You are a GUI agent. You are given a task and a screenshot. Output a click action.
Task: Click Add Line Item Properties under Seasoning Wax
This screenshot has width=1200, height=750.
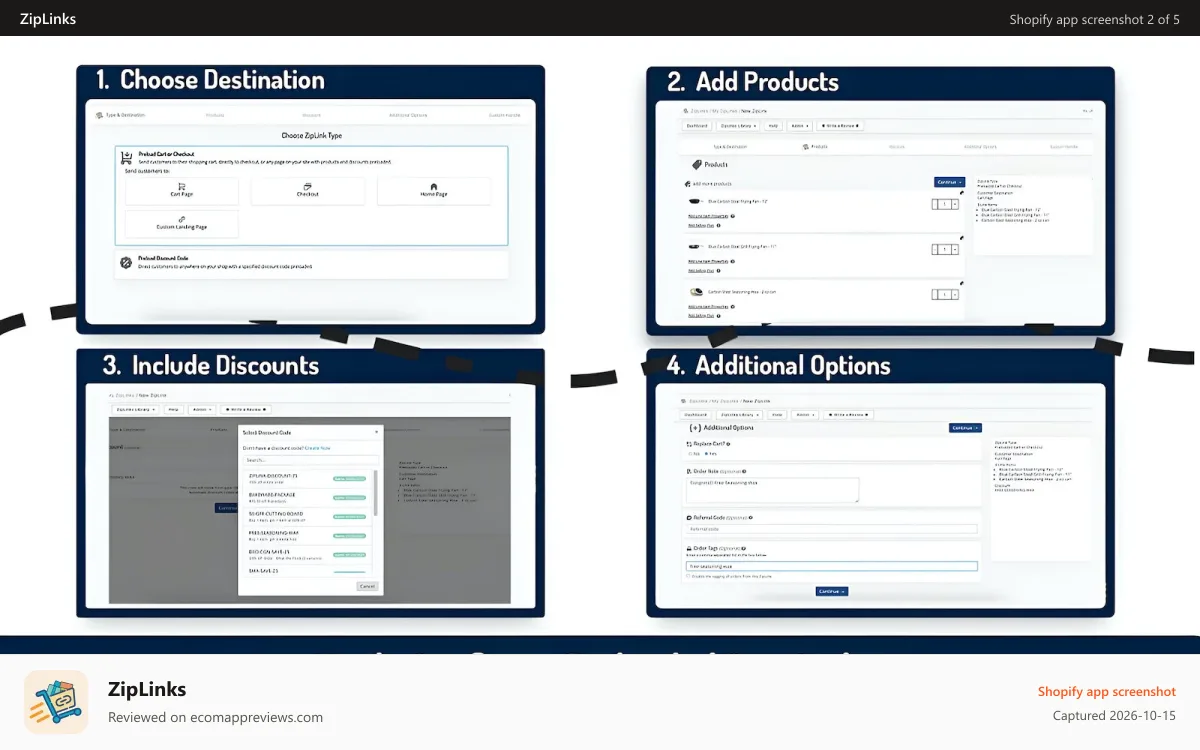pos(708,307)
